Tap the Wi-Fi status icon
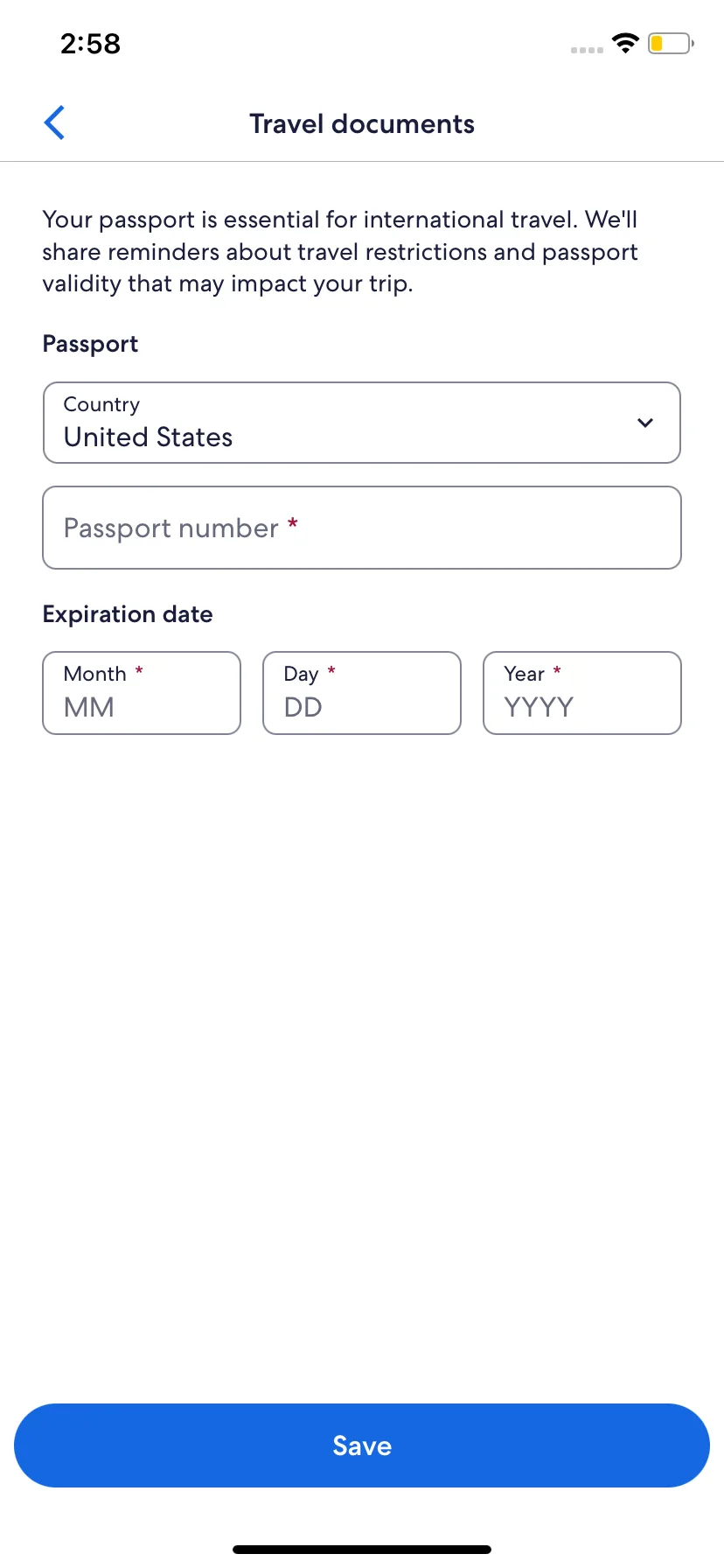 pyautogui.click(x=625, y=43)
